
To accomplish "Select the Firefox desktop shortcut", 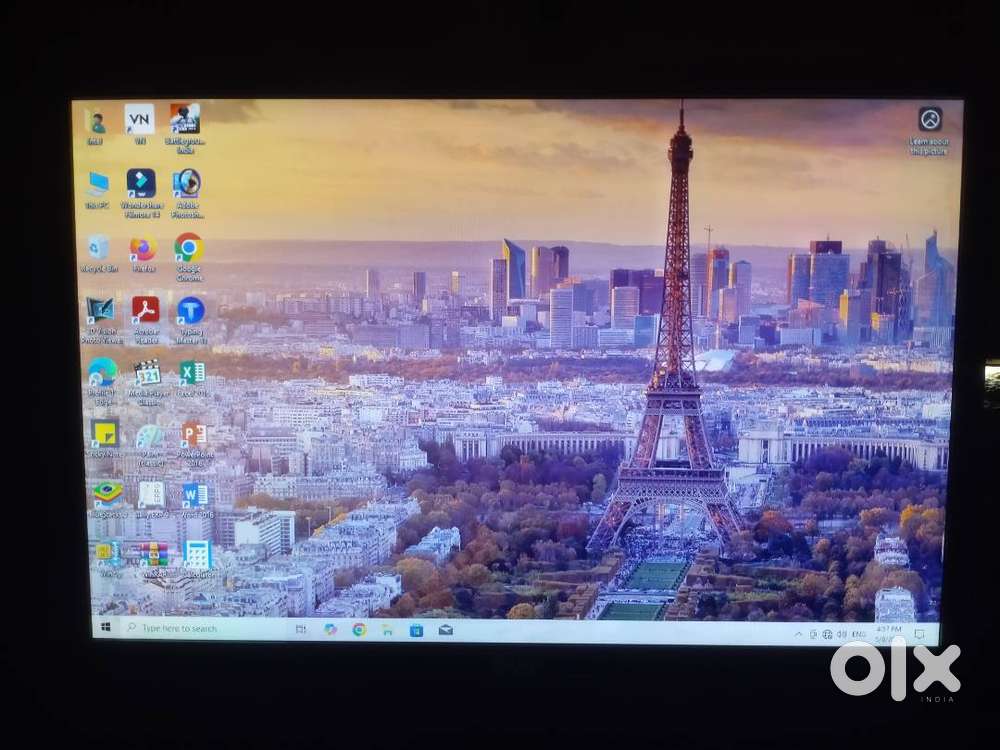I will [x=143, y=249].
